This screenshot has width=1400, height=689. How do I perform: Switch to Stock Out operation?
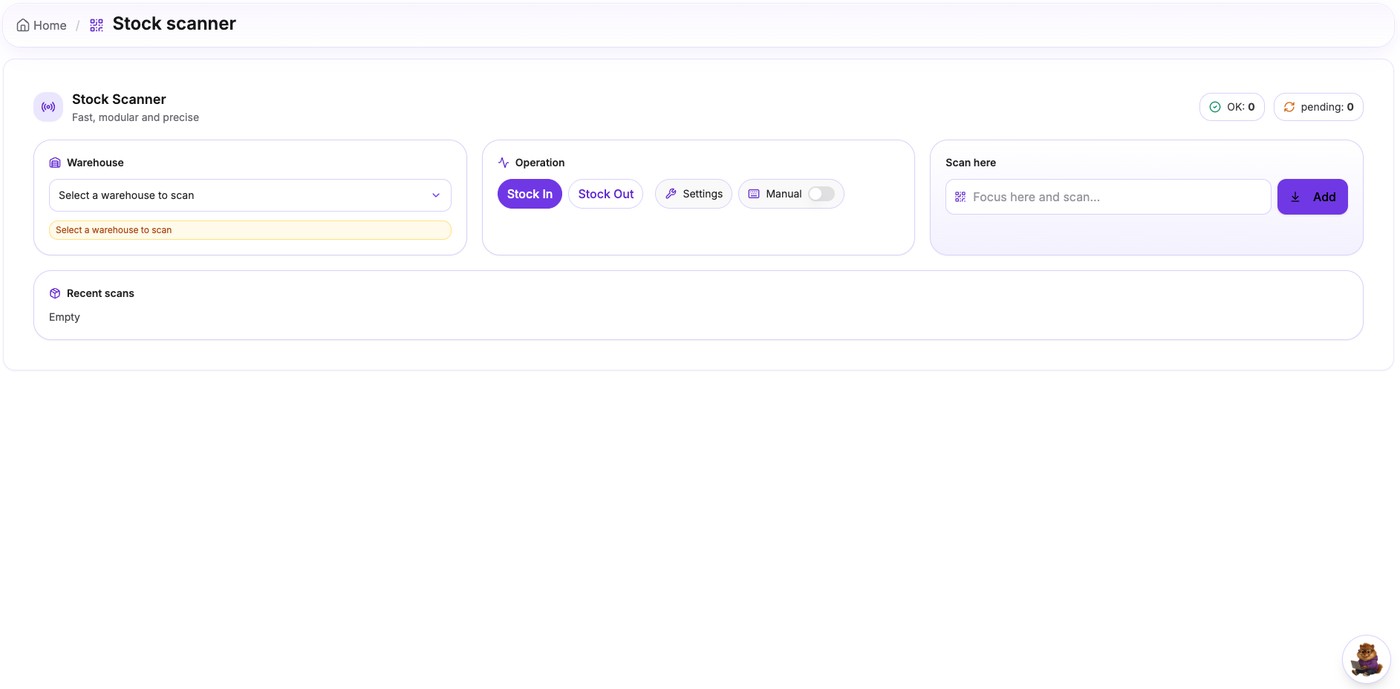click(x=605, y=194)
